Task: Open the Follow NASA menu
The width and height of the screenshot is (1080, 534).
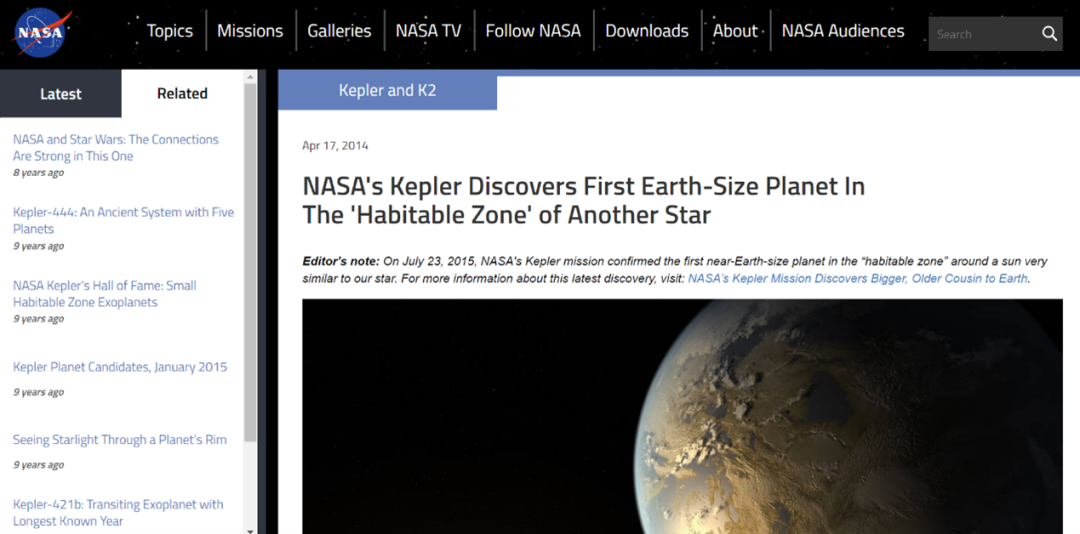Action: [x=533, y=31]
